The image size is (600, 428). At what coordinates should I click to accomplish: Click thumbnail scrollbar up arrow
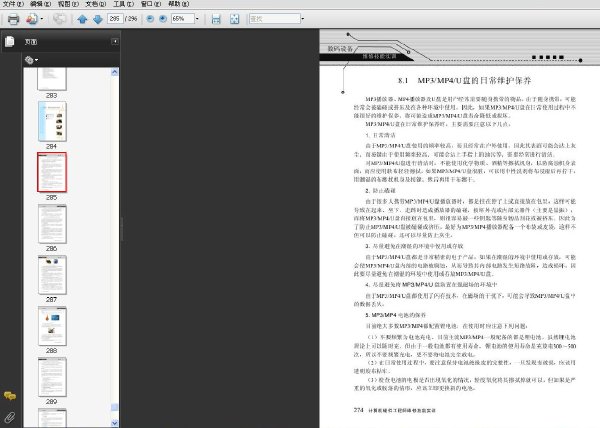[x=114, y=72]
